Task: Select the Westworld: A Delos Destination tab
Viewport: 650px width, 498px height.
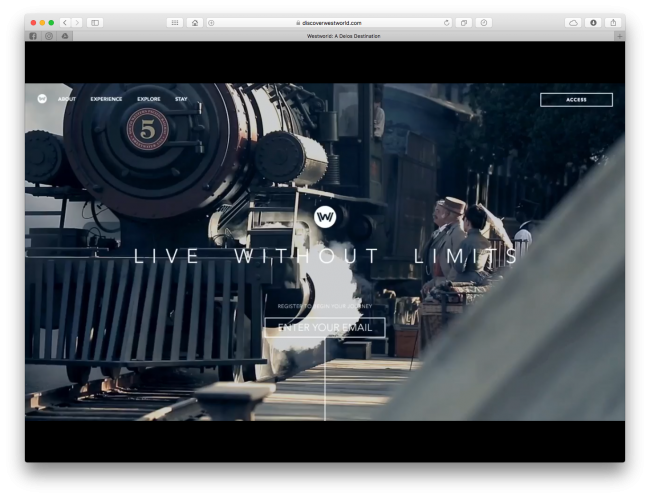Action: pyautogui.click(x=344, y=36)
